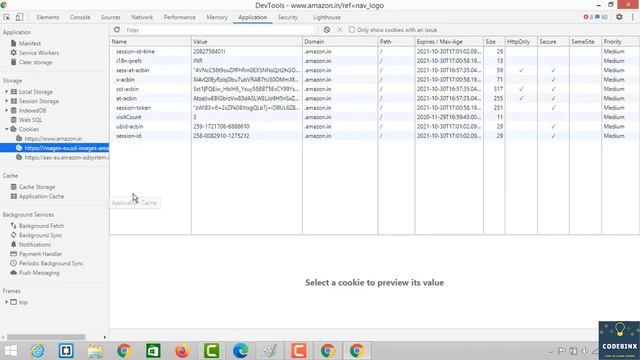Open File Explorer from the taskbar
Viewport: 640px width, 360px height.
pos(95,351)
